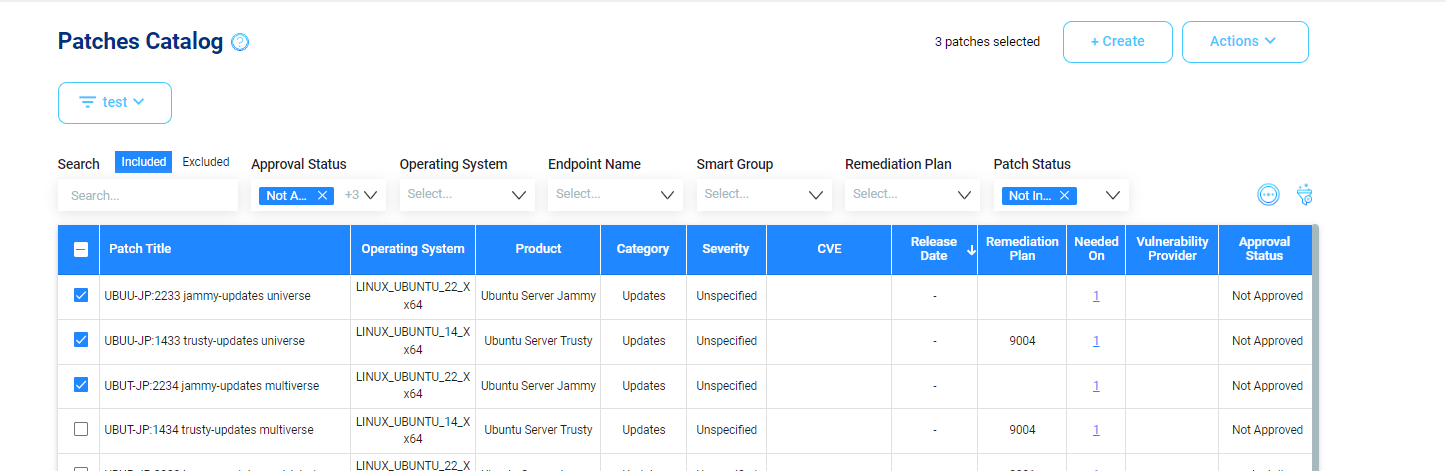Open the Smart Group filter dropdown
The height and width of the screenshot is (471, 1446).
pos(816,195)
